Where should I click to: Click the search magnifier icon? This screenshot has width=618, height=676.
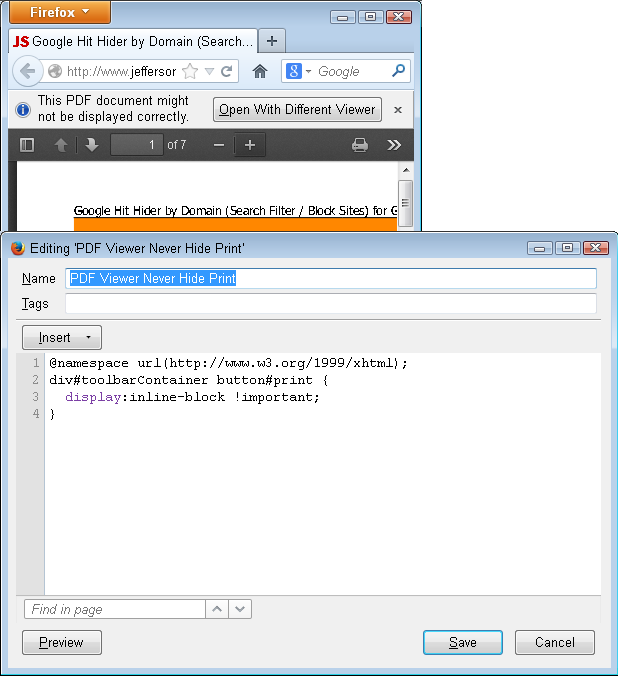coord(398,71)
